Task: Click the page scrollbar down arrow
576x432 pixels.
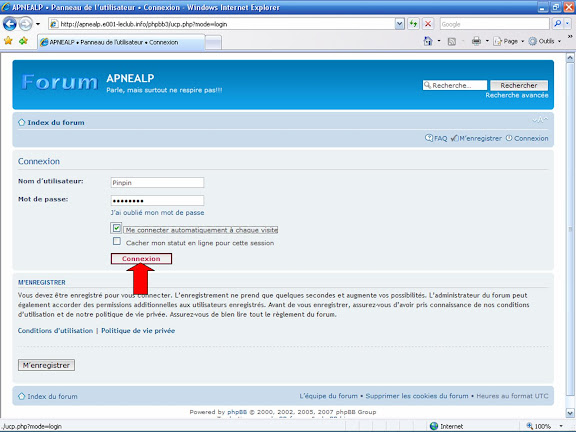Action: tap(570, 412)
